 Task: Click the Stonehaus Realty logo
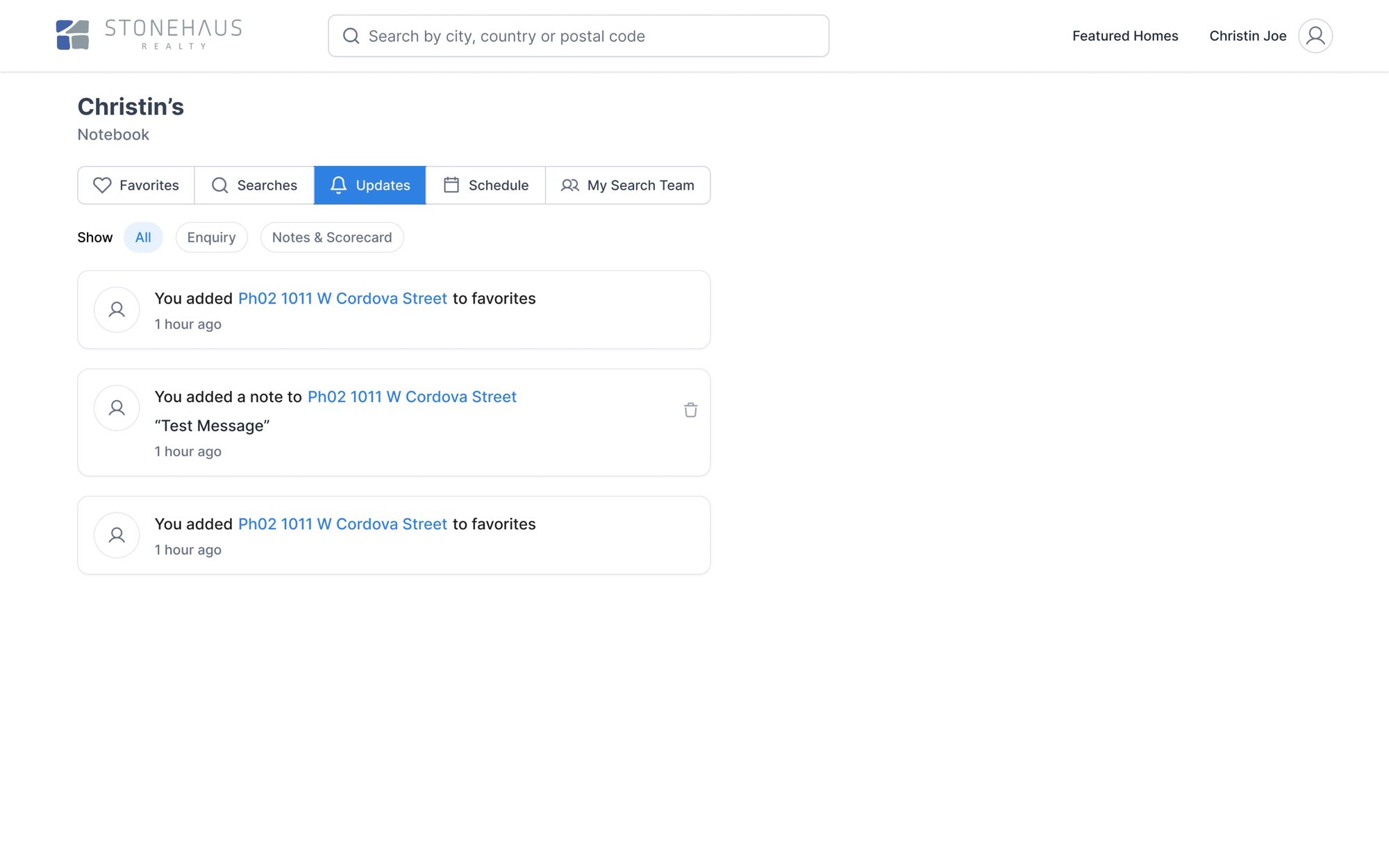coord(149,35)
